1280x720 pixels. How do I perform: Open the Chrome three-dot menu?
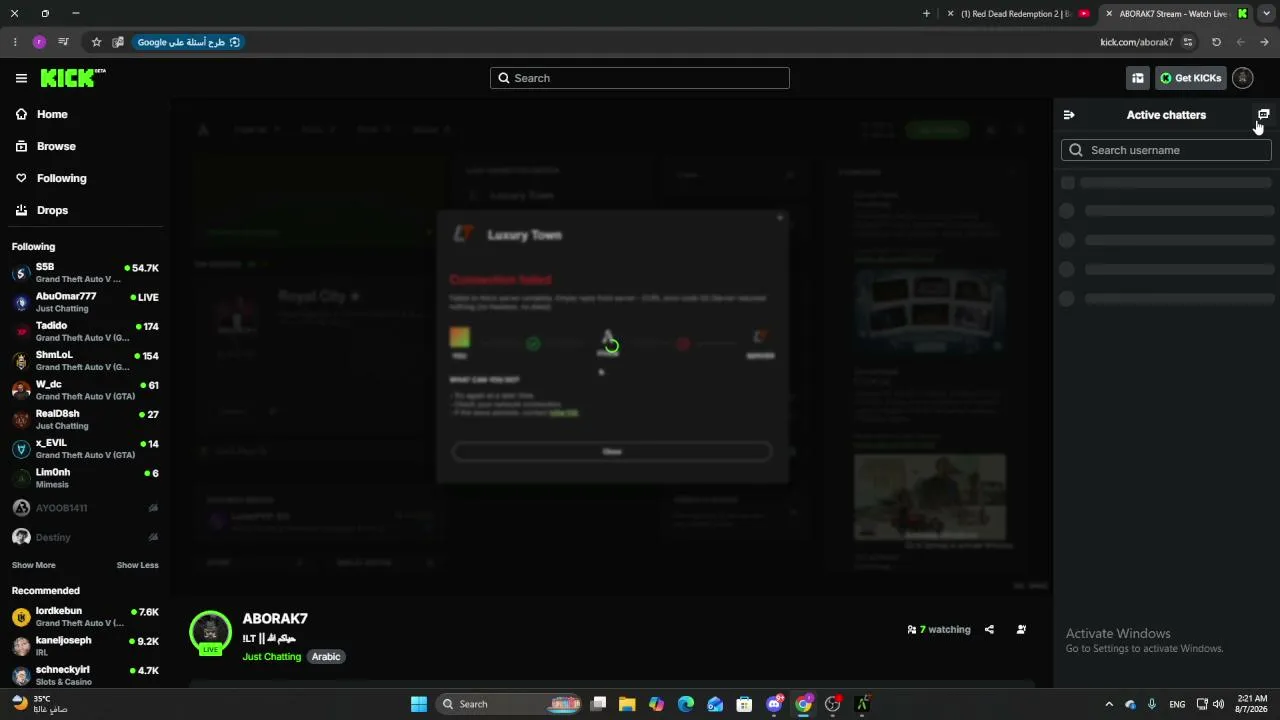click(x=14, y=42)
